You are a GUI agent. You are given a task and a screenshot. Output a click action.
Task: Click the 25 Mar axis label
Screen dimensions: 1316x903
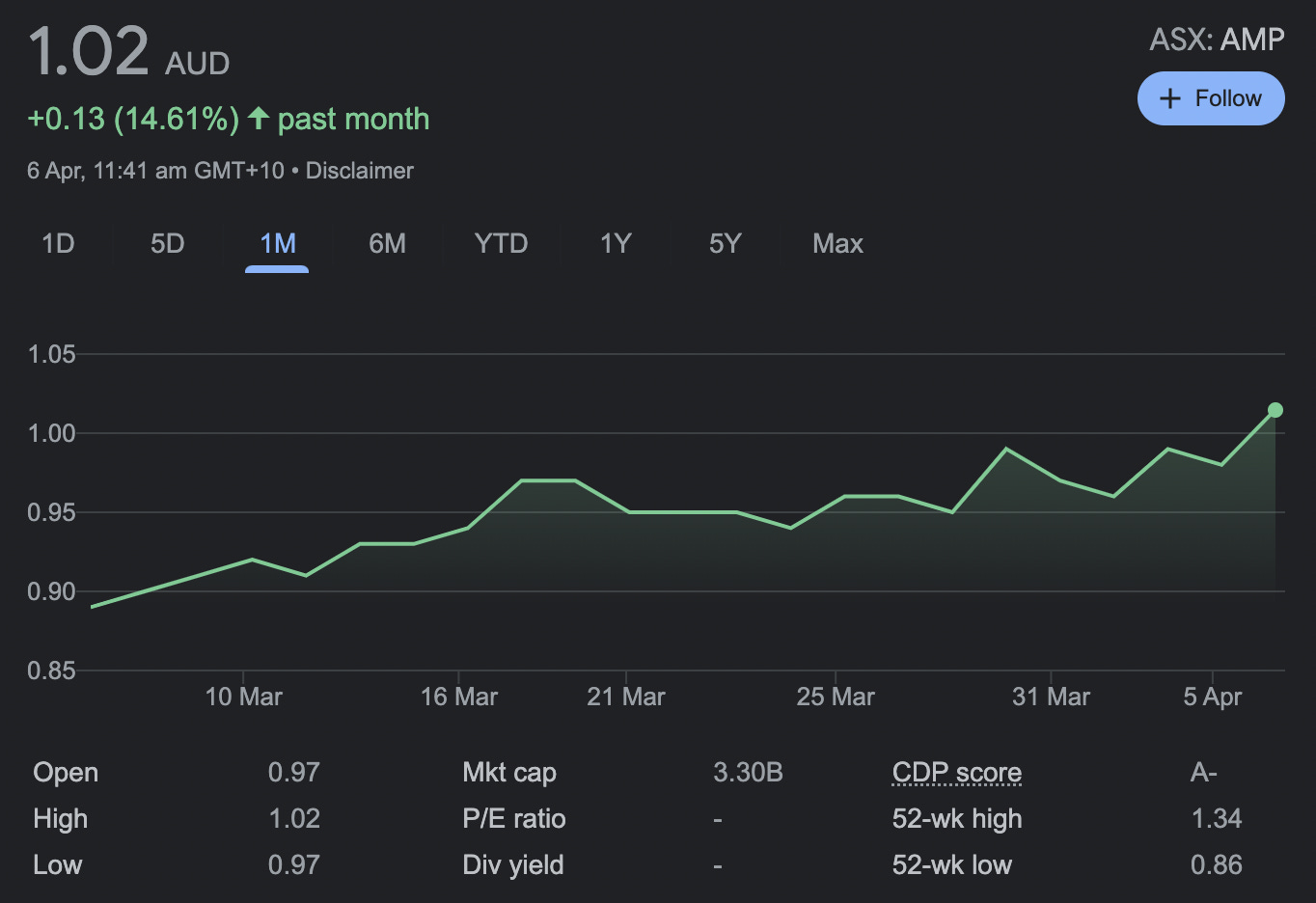click(x=836, y=697)
